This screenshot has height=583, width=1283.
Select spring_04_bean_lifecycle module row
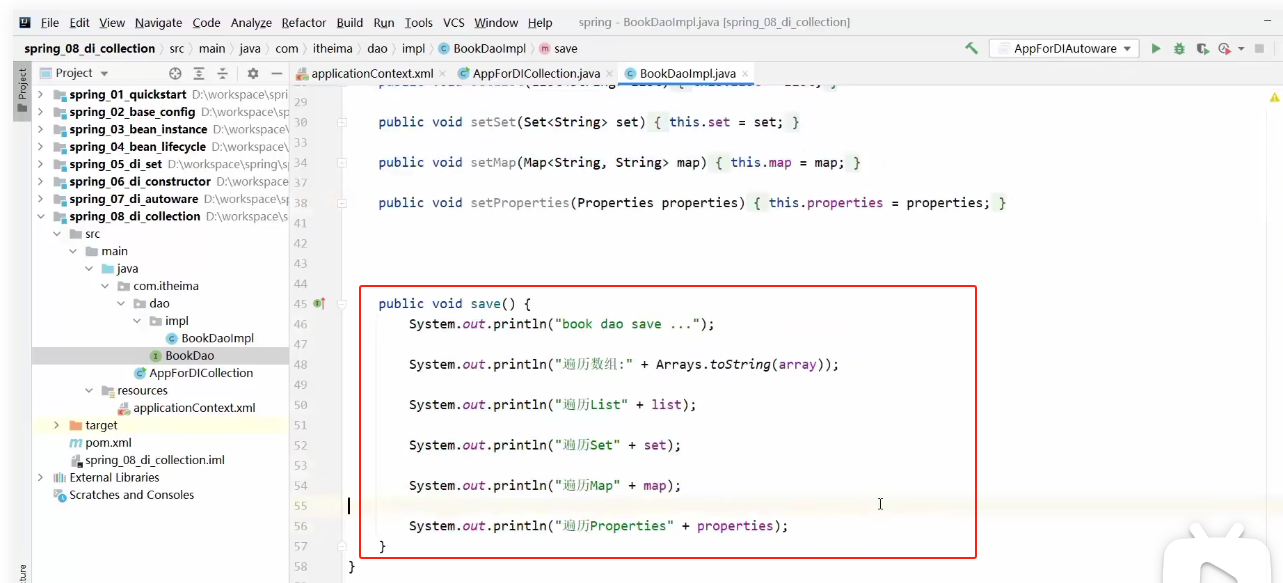pyautogui.click(x=160, y=147)
